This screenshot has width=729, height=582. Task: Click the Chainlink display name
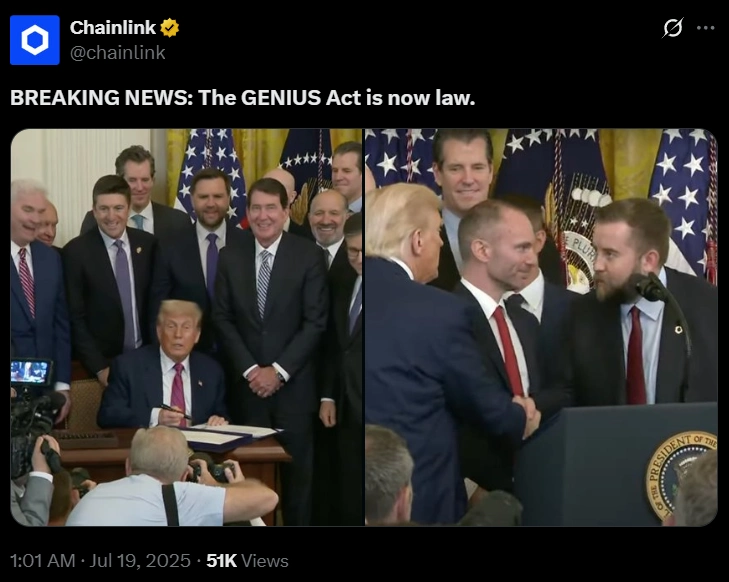(x=113, y=28)
